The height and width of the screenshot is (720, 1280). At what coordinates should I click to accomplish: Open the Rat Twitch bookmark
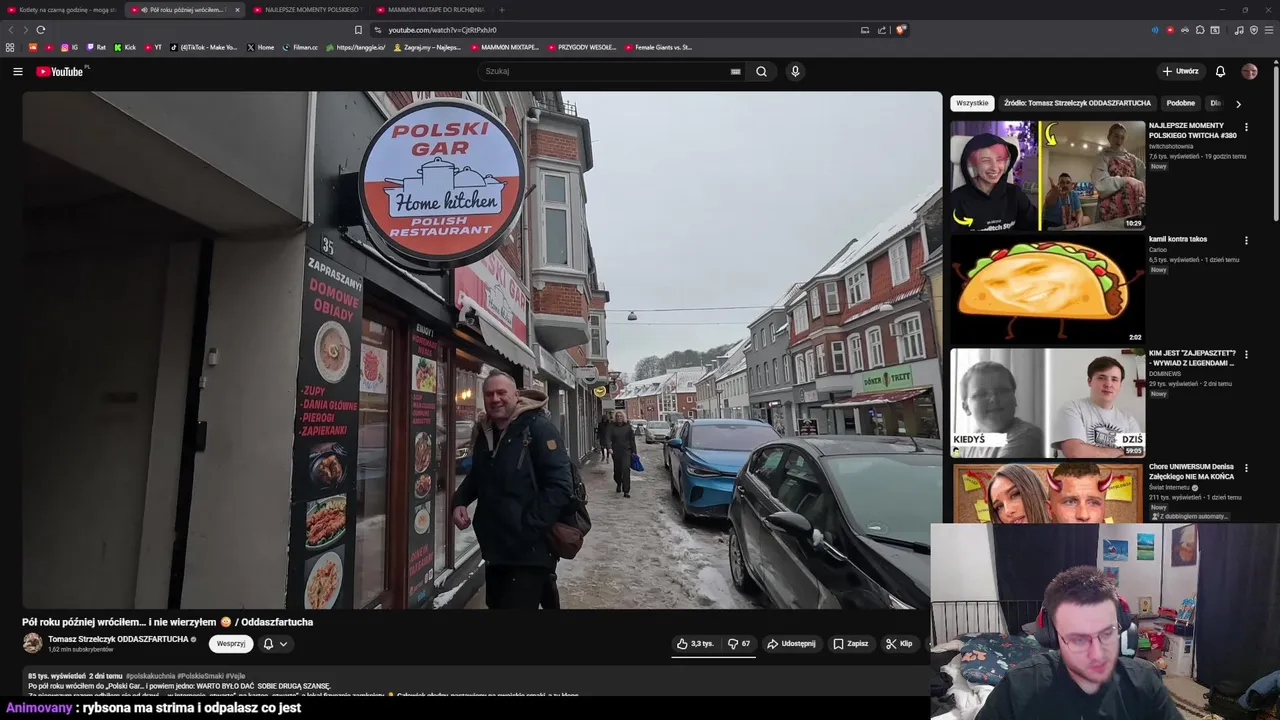pos(96,47)
